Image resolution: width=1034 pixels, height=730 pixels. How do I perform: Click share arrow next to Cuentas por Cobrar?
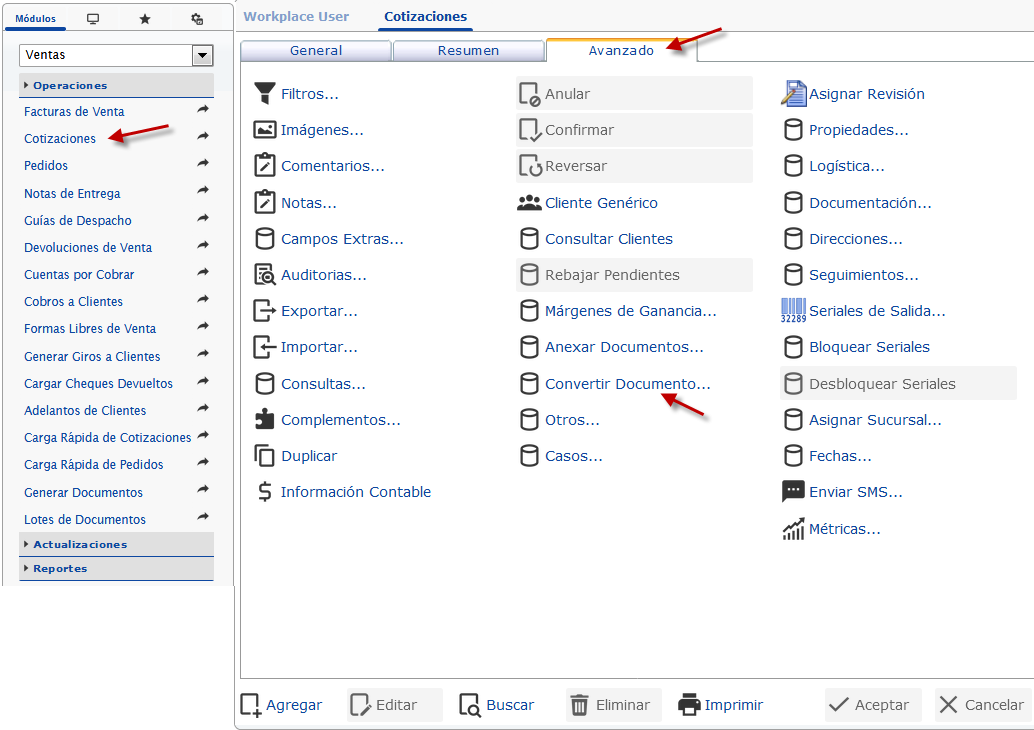tap(203, 272)
